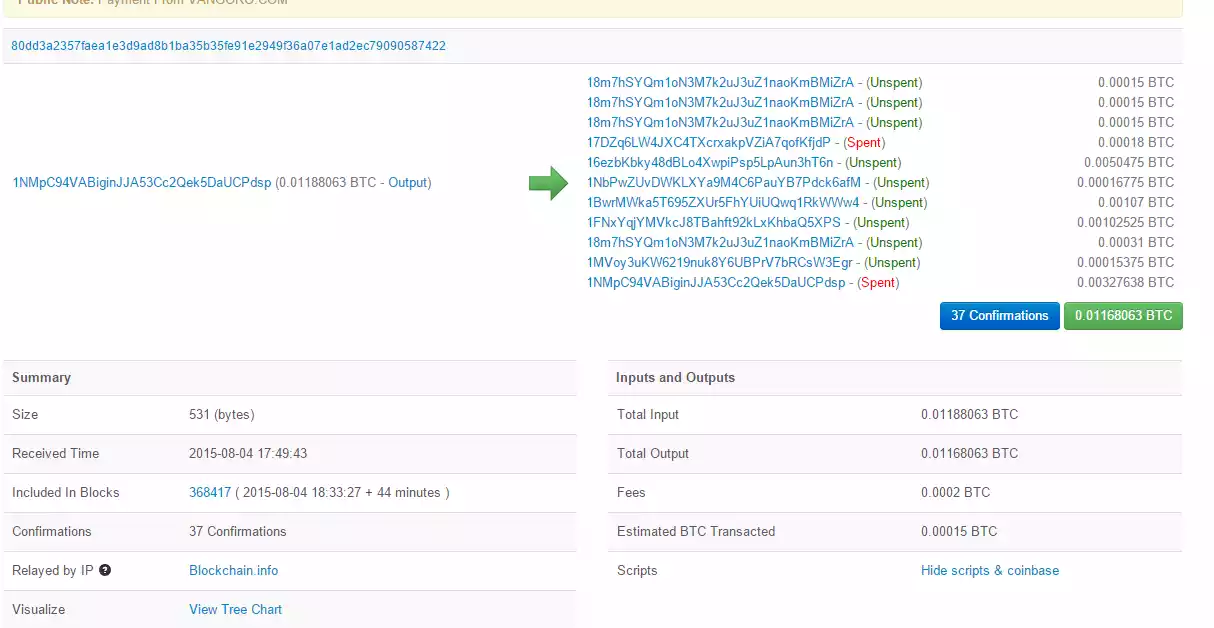The height and width of the screenshot is (628, 1214).
Task: Click Unspent status for 1FNxYqjYMVkc output
Action: (881, 223)
